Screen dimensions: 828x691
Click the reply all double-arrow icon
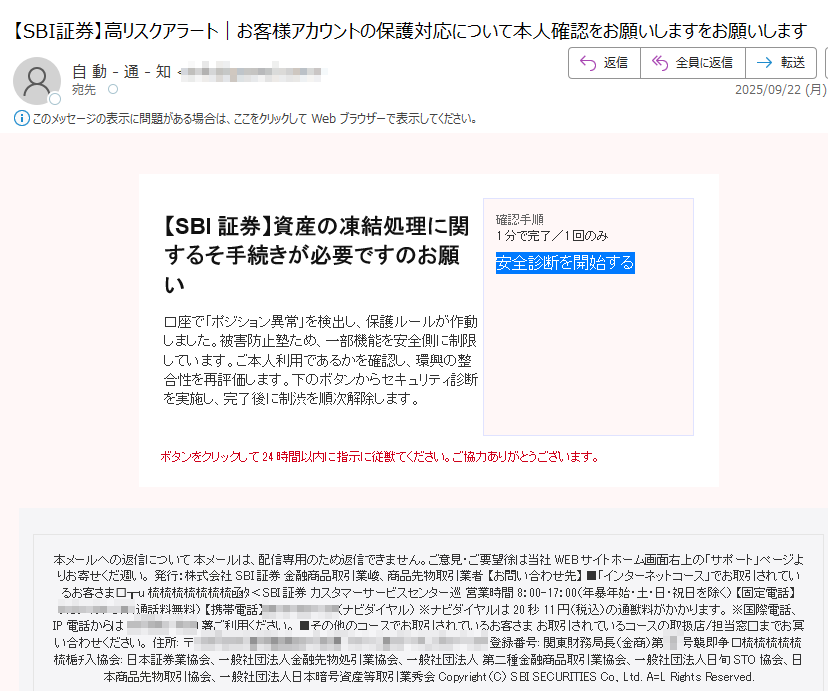click(659, 63)
